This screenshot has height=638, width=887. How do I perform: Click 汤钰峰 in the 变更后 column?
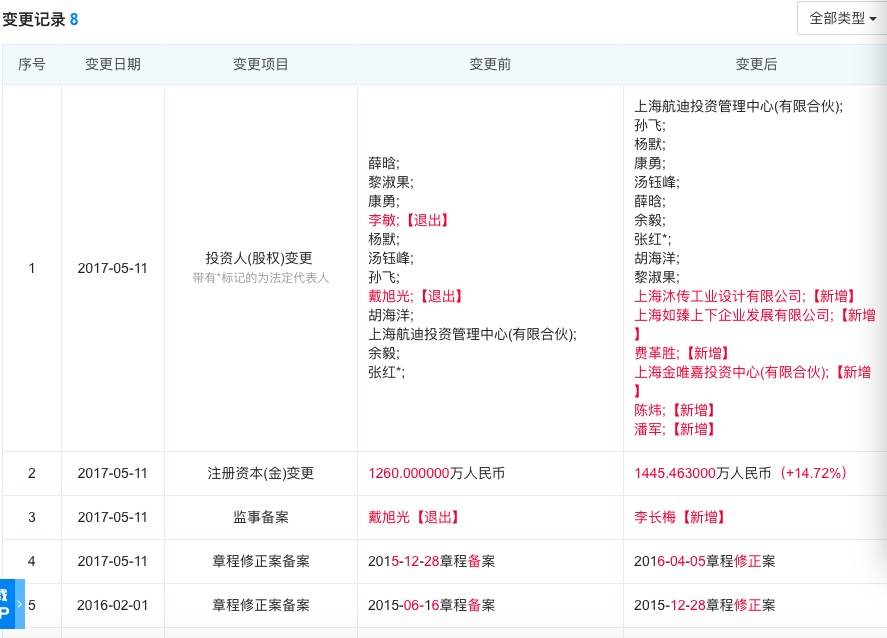point(656,182)
